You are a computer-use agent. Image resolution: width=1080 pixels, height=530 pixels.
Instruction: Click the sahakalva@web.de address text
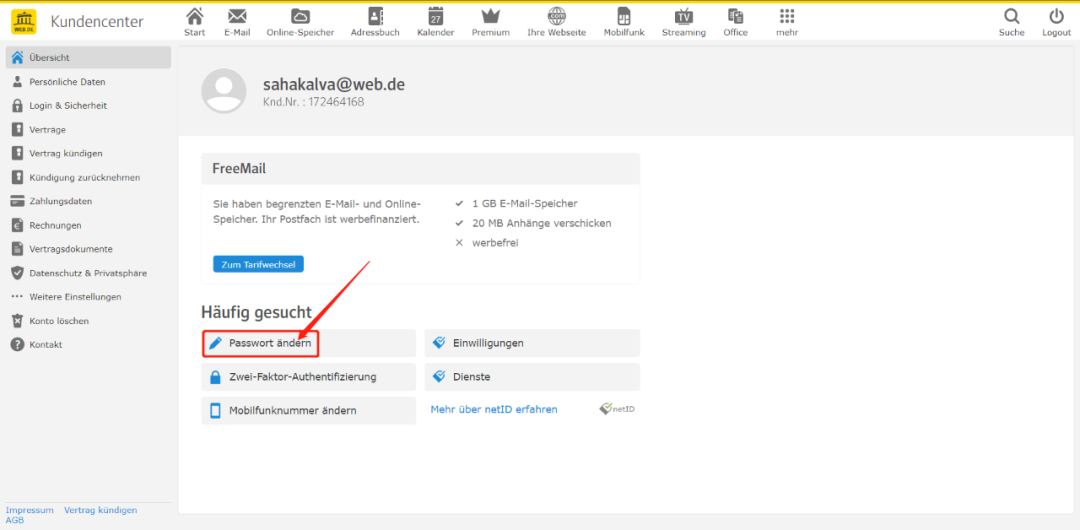(334, 85)
